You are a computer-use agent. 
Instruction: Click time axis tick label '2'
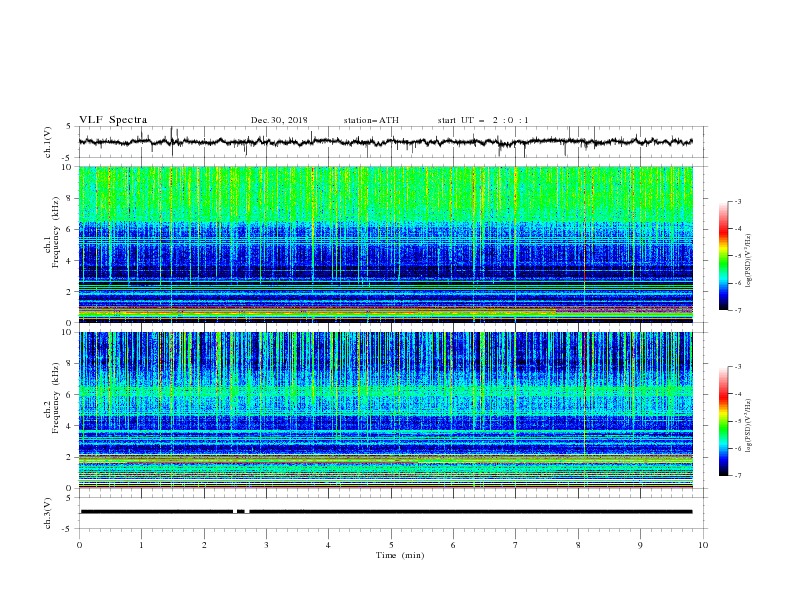click(x=204, y=545)
